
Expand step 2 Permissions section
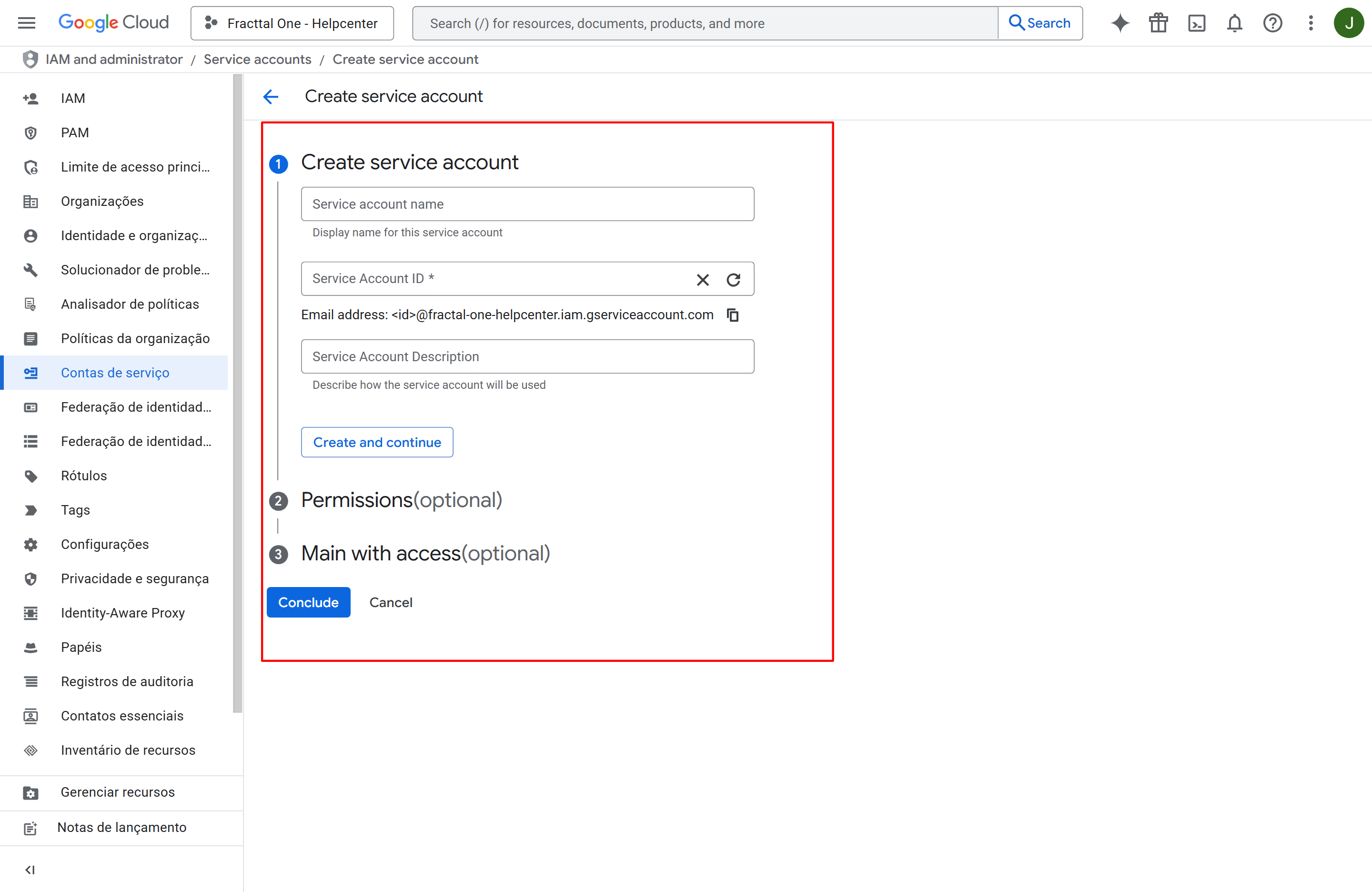pyautogui.click(x=401, y=500)
